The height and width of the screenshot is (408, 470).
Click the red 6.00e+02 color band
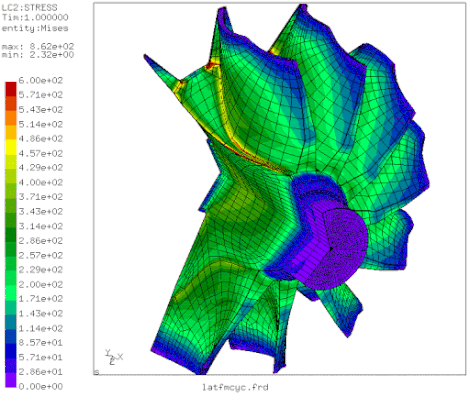[11, 89]
